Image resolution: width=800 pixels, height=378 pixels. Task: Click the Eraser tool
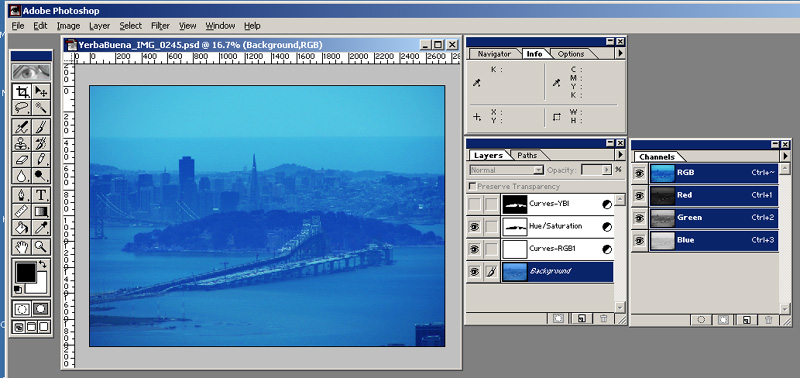[x=22, y=160]
